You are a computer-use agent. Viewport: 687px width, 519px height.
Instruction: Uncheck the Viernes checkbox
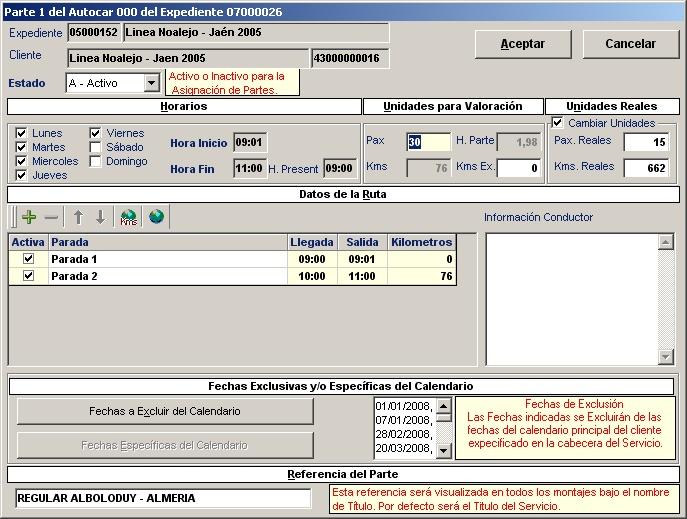(x=95, y=133)
